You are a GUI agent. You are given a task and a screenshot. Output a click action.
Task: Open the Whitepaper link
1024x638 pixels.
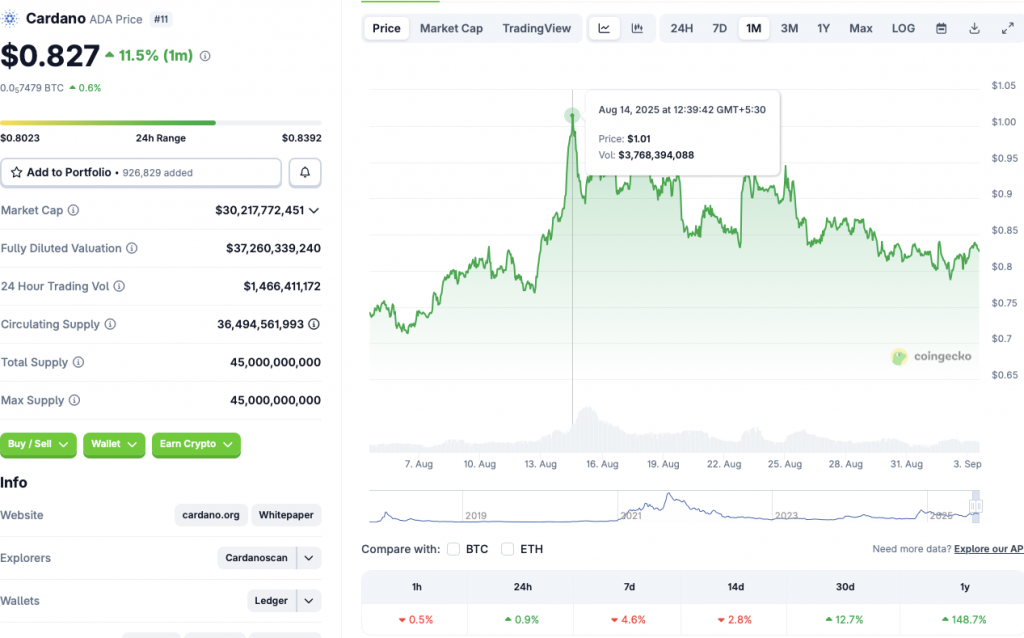[x=286, y=515]
